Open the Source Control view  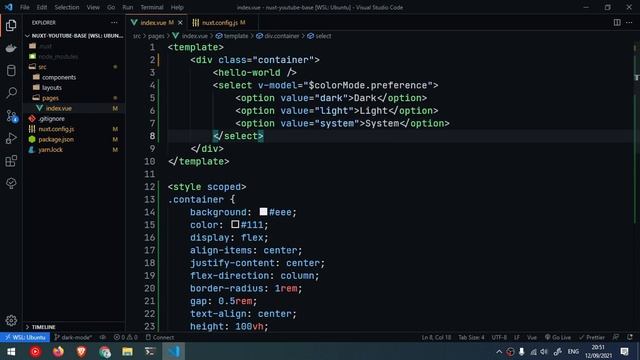[x=11, y=116]
